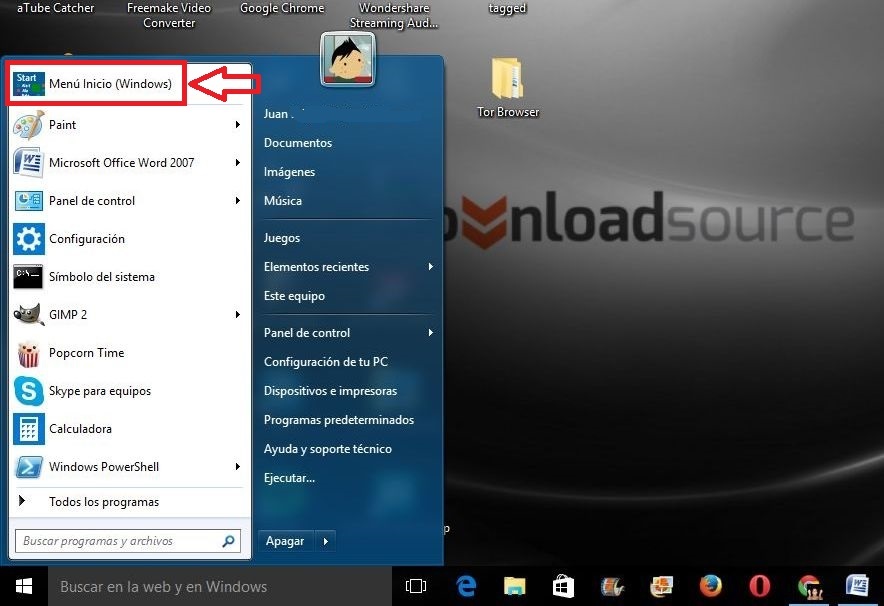Open Imágenes from start menu

[289, 172]
